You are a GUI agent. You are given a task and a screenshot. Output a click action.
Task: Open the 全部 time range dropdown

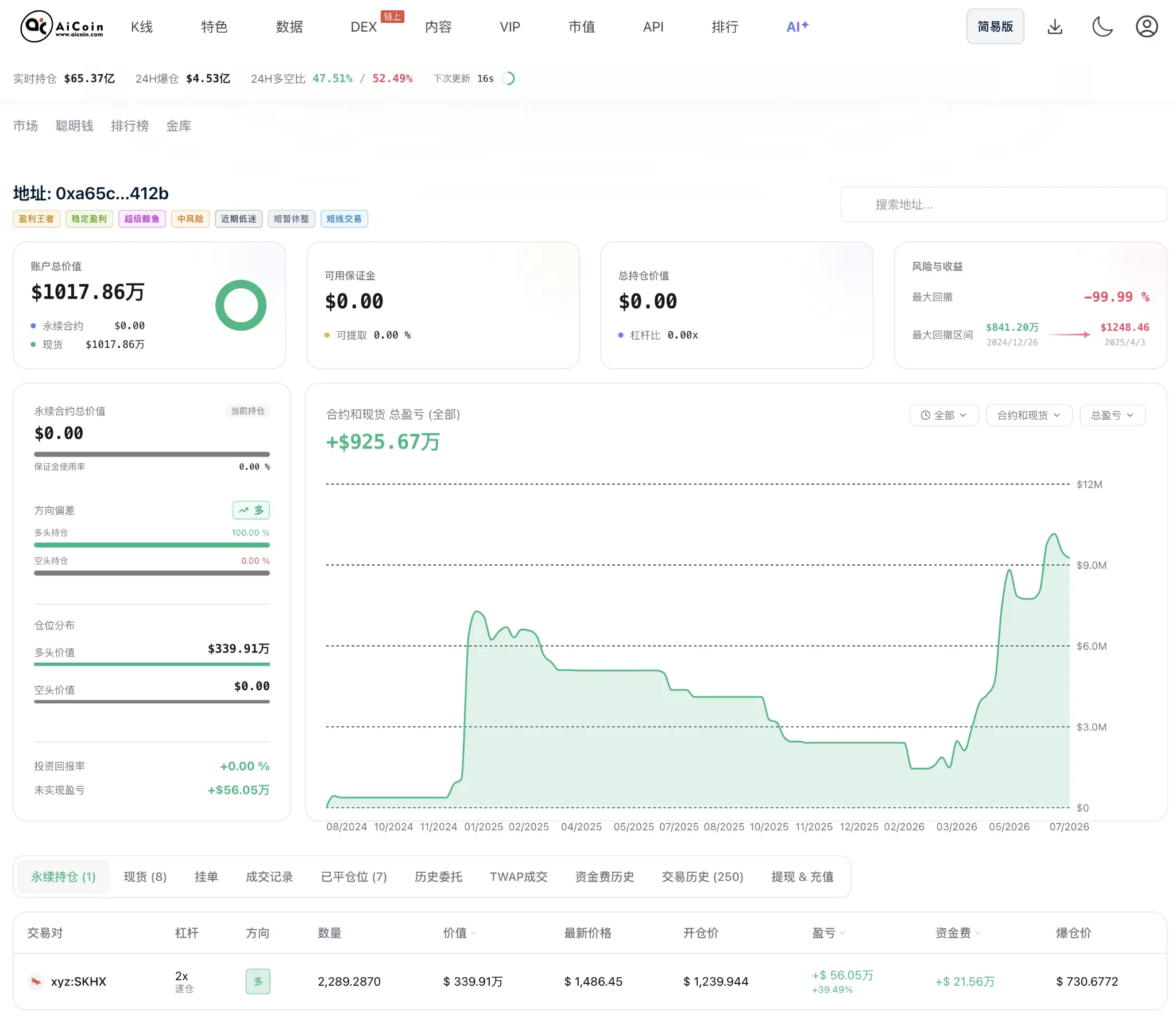click(x=944, y=415)
